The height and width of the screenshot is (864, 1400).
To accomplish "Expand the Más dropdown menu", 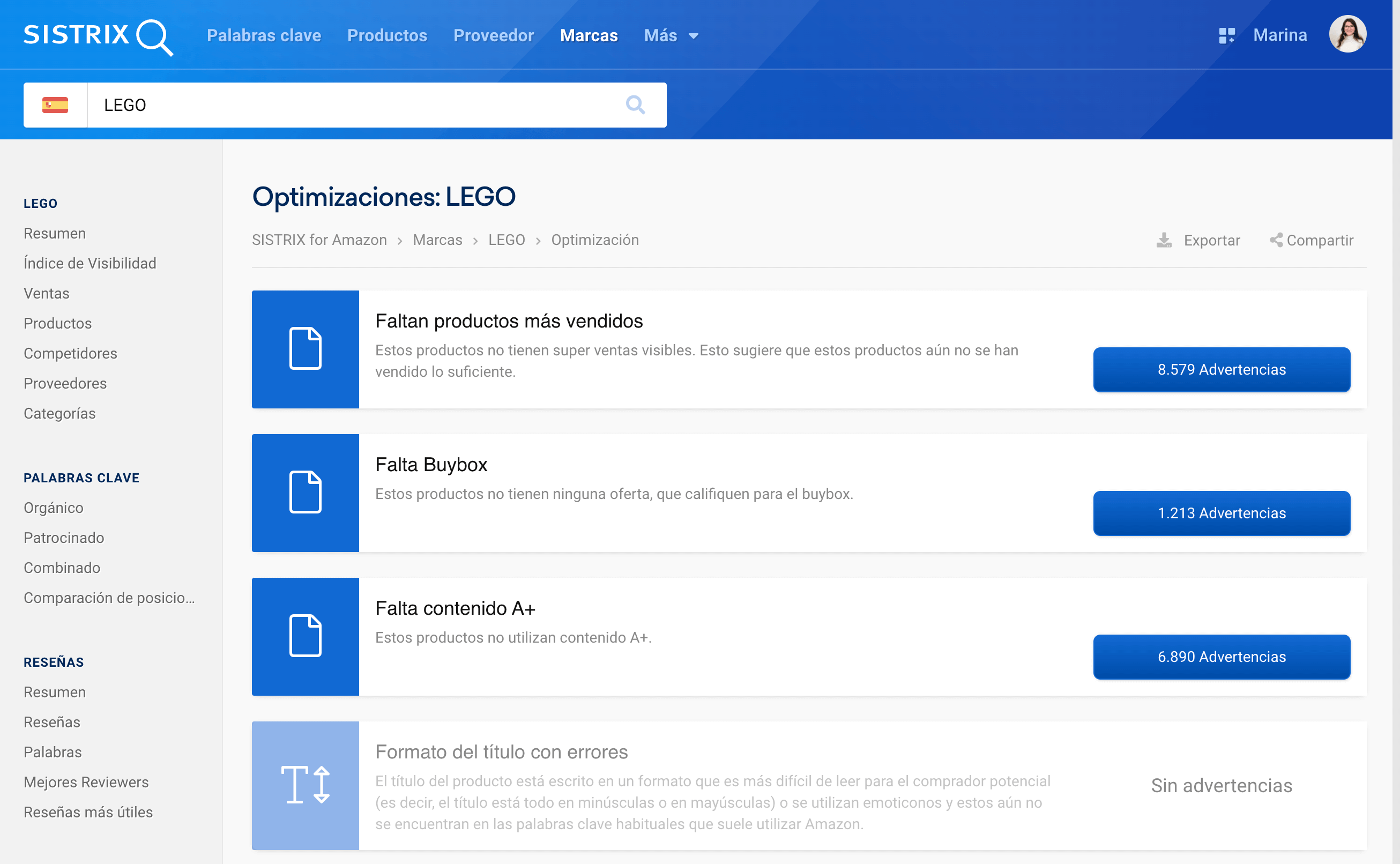I will (x=671, y=35).
